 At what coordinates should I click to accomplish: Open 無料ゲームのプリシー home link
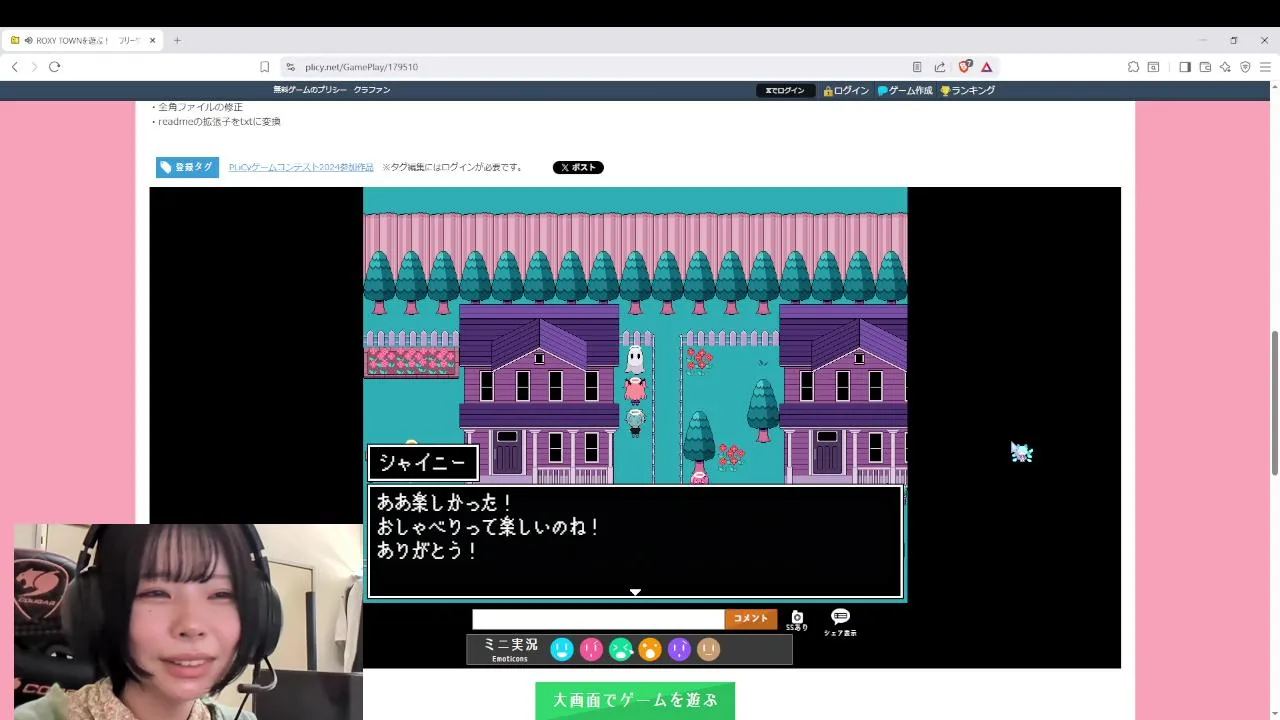(x=310, y=90)
